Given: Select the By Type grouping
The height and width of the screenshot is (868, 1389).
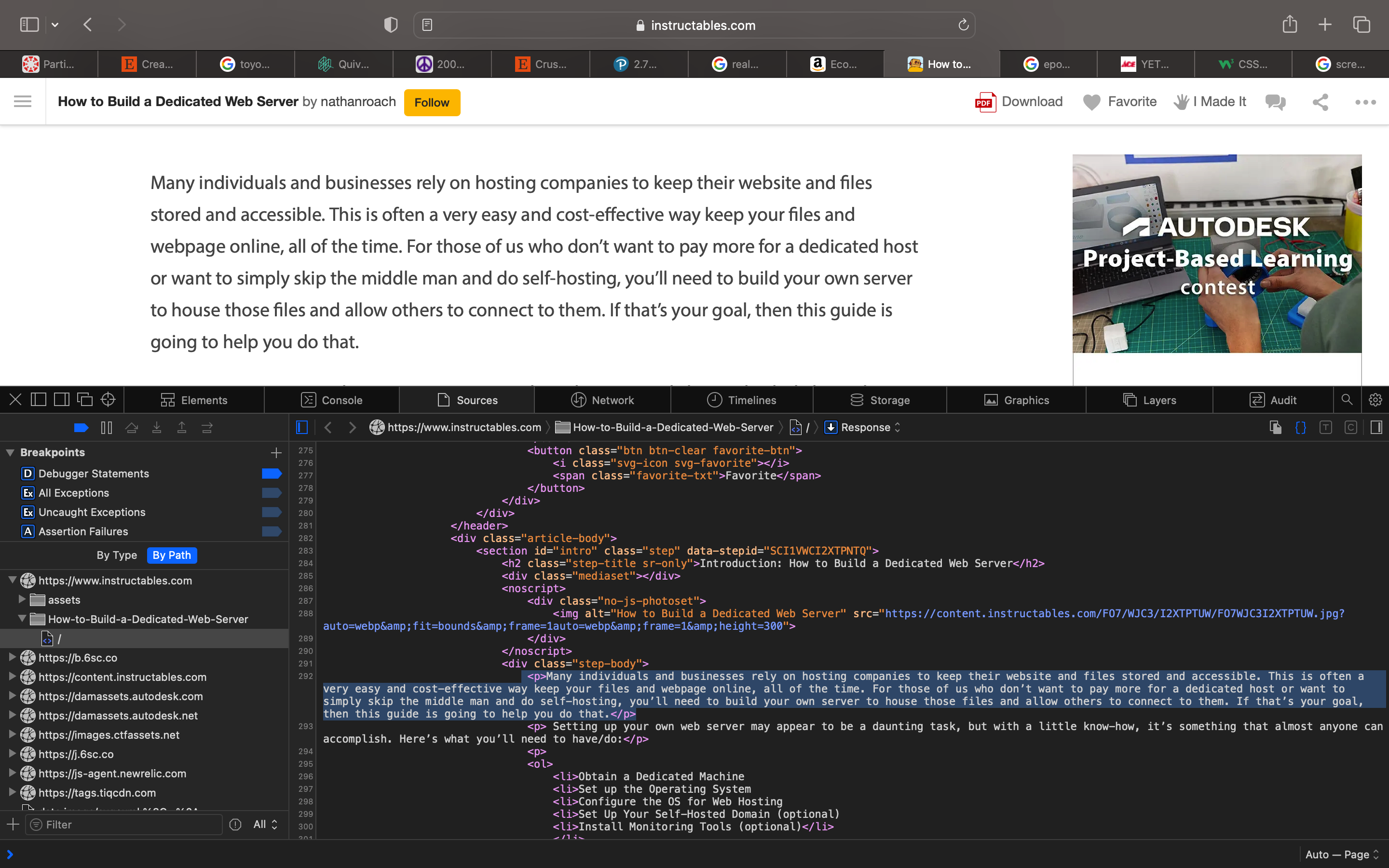Looking at the screenshot, I should [117, 555].
